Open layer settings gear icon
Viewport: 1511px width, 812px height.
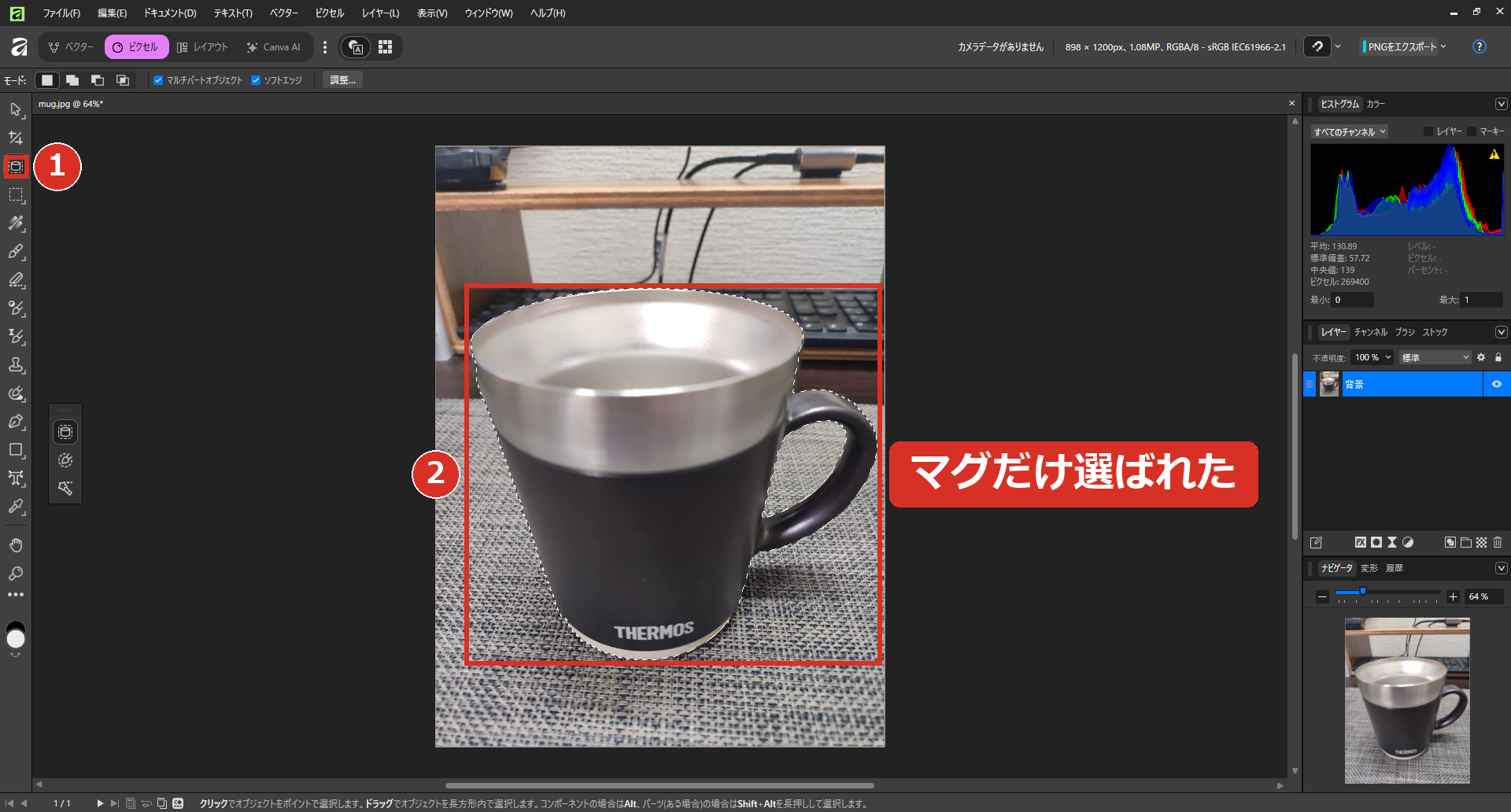pos(1481,357)
